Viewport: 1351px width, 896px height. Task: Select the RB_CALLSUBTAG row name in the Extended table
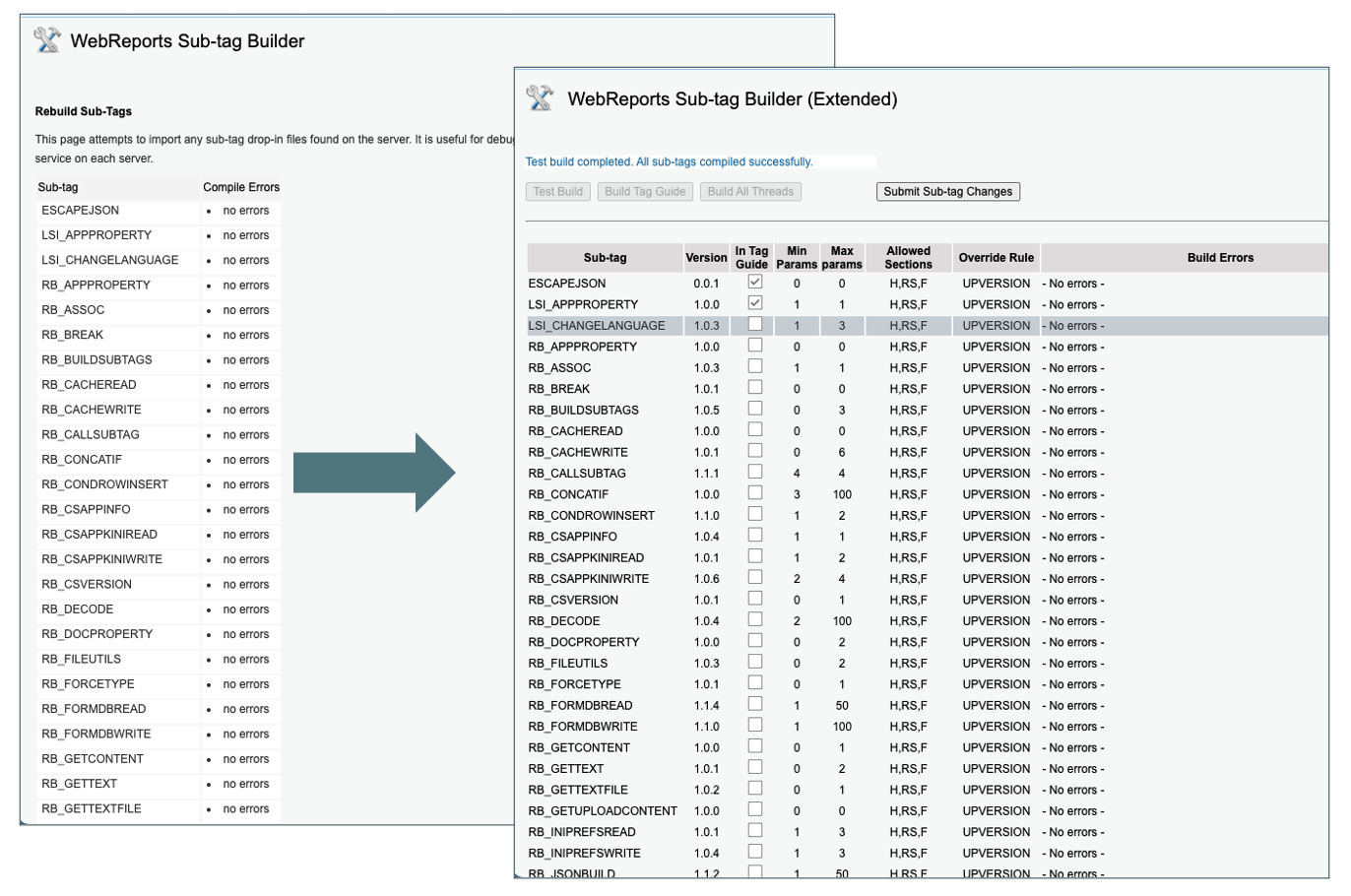[x=577, y=474]
